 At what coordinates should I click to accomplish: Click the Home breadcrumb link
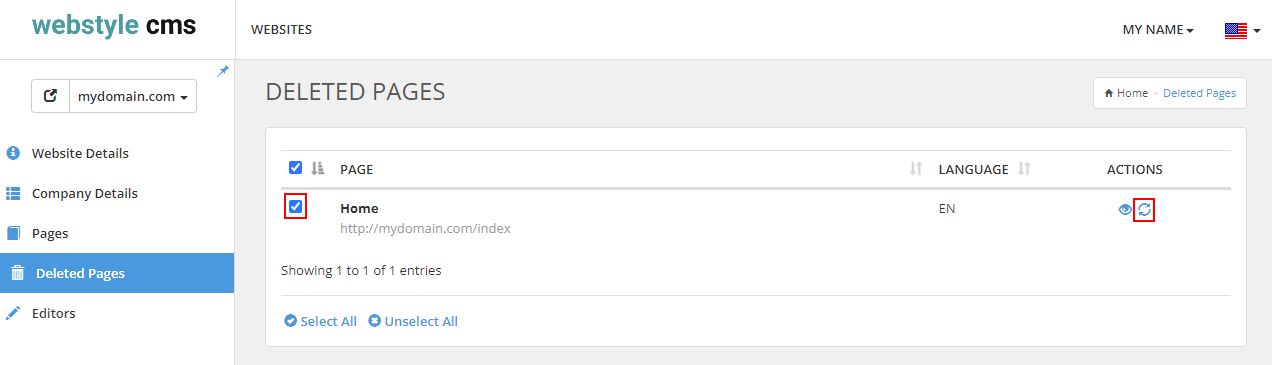[x=1126, y=93]
